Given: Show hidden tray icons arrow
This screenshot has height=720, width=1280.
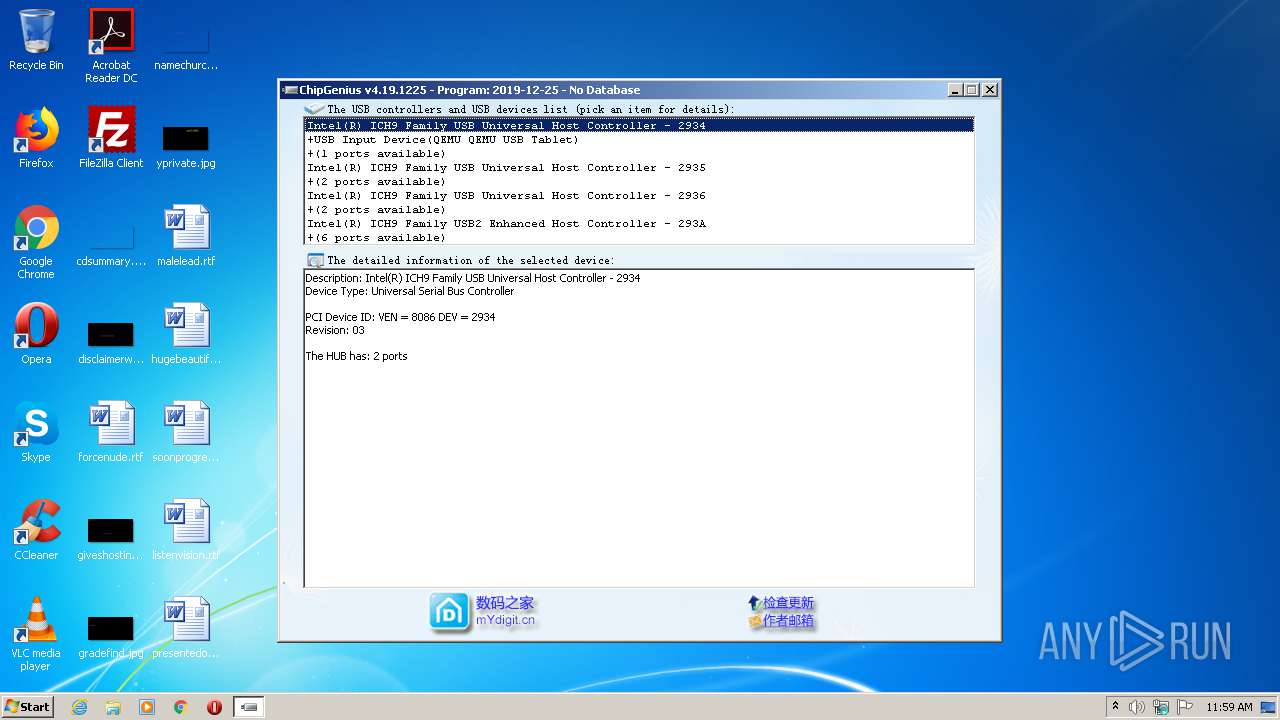Looking at the screenshot, I should pos(1115,707).
